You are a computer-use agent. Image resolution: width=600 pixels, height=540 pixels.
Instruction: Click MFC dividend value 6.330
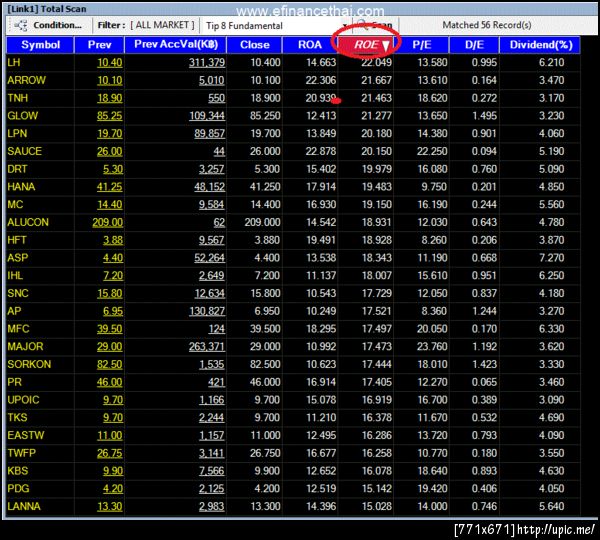551,329
